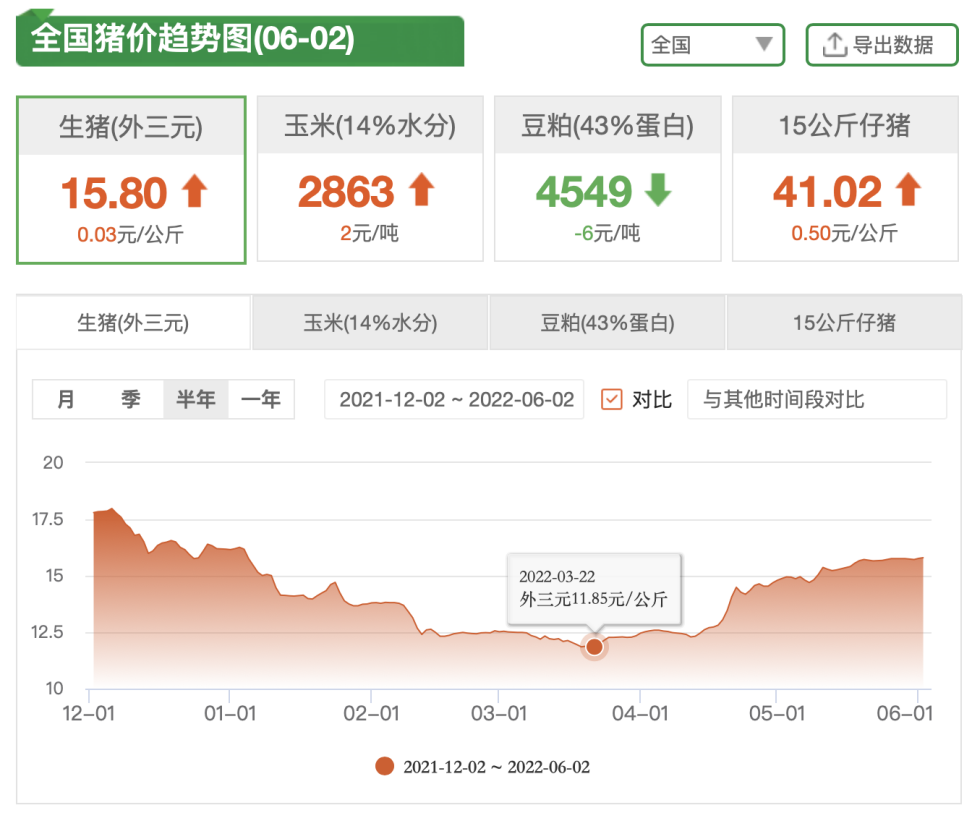Open the 与其他时间段对比 period selector
This screenshot has width=972, height=813.
click(x=816, y=398)
